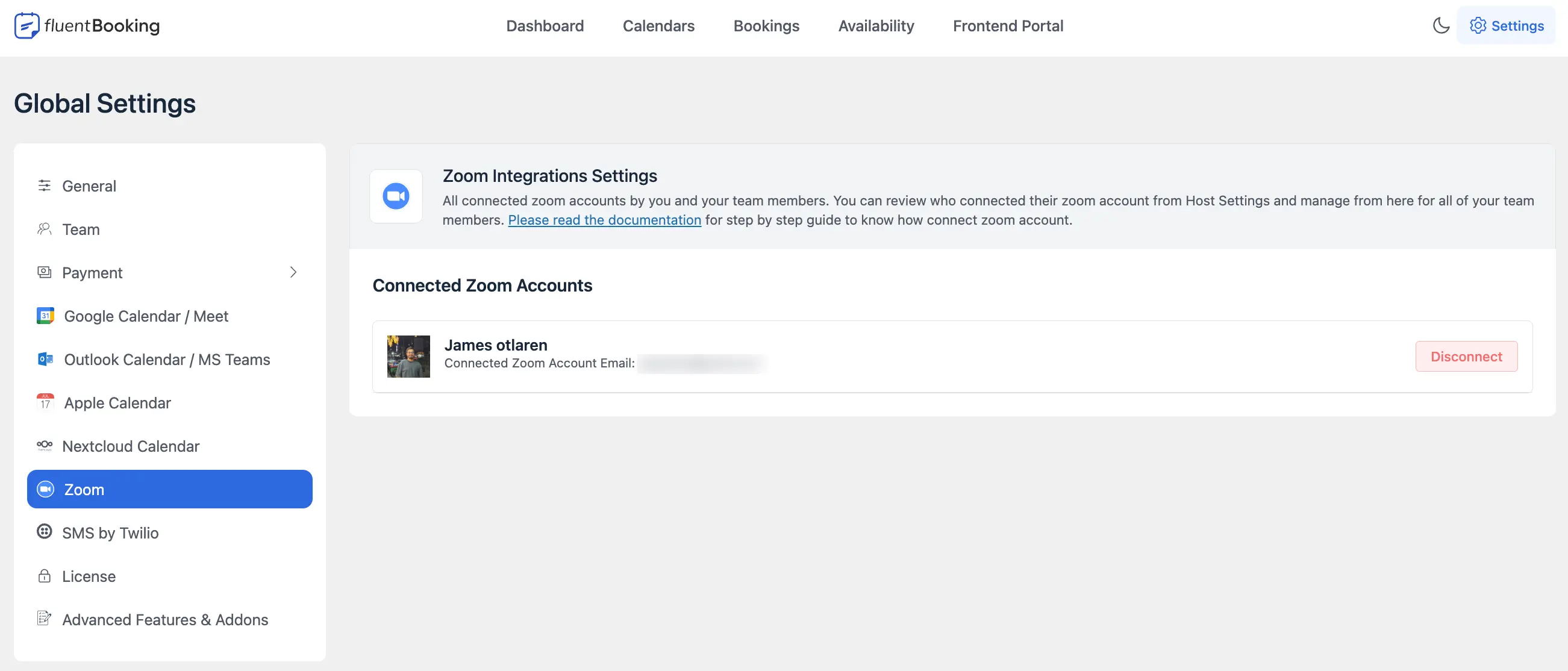Click the Payment money icon
The image size is (1568, 671).
tap(45, 272)
